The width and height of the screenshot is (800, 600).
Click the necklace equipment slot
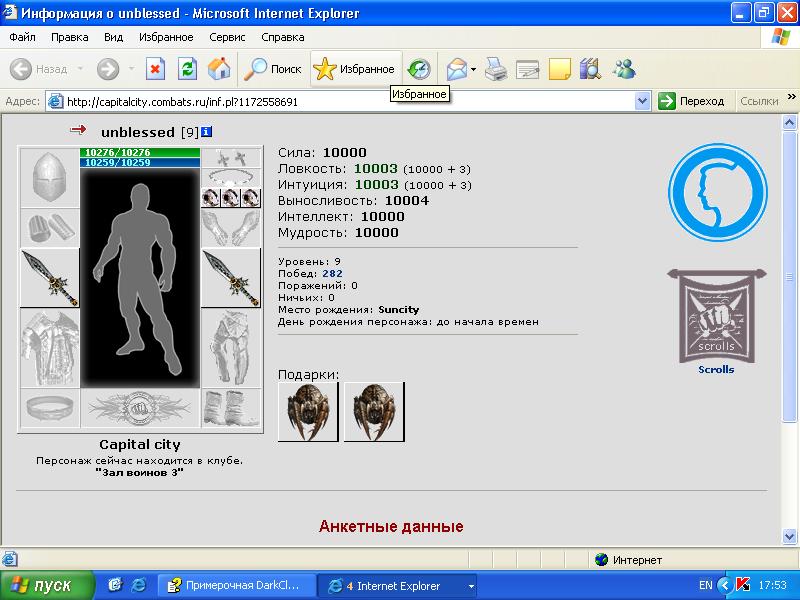231,178
